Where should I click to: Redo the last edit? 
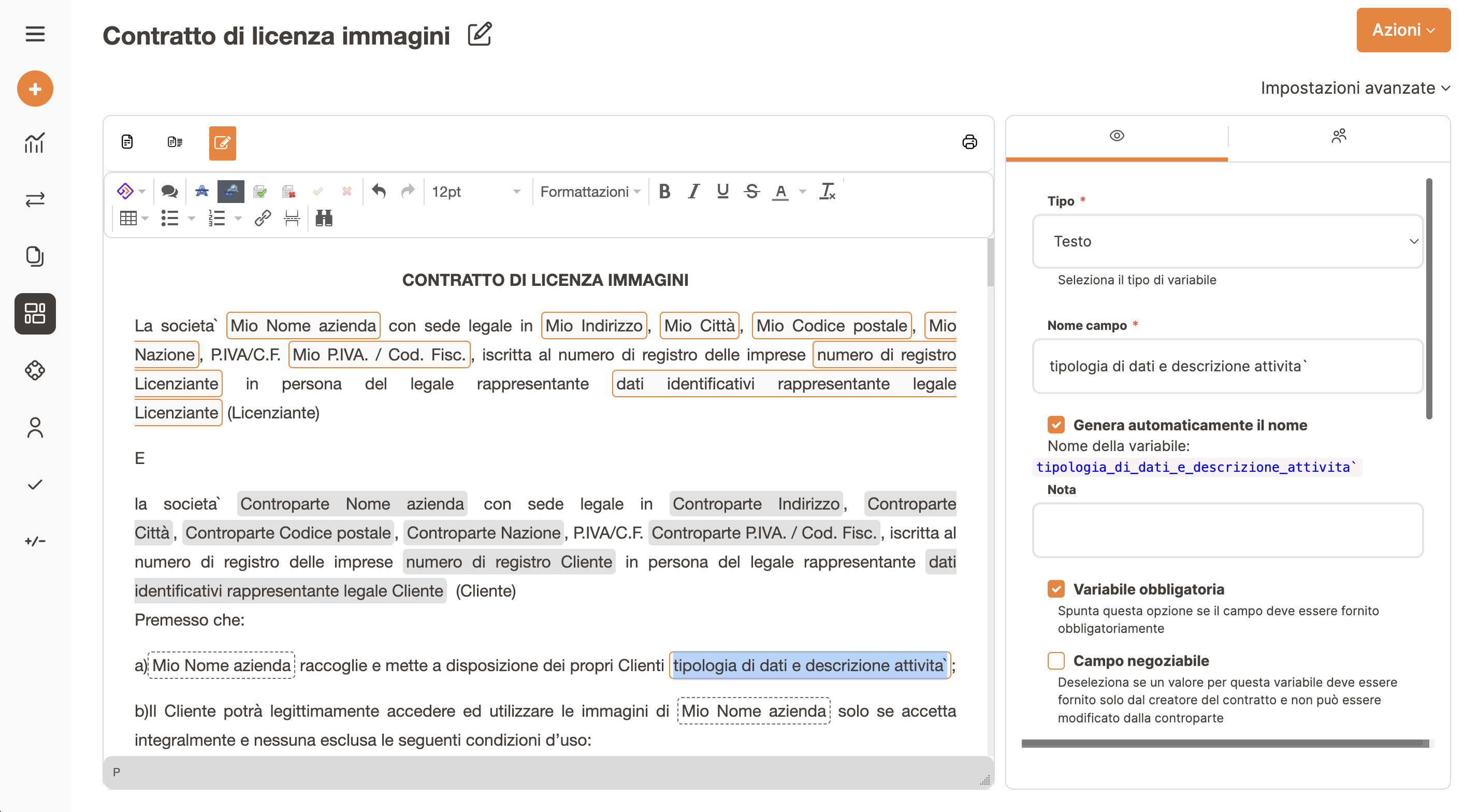[408, 191]
